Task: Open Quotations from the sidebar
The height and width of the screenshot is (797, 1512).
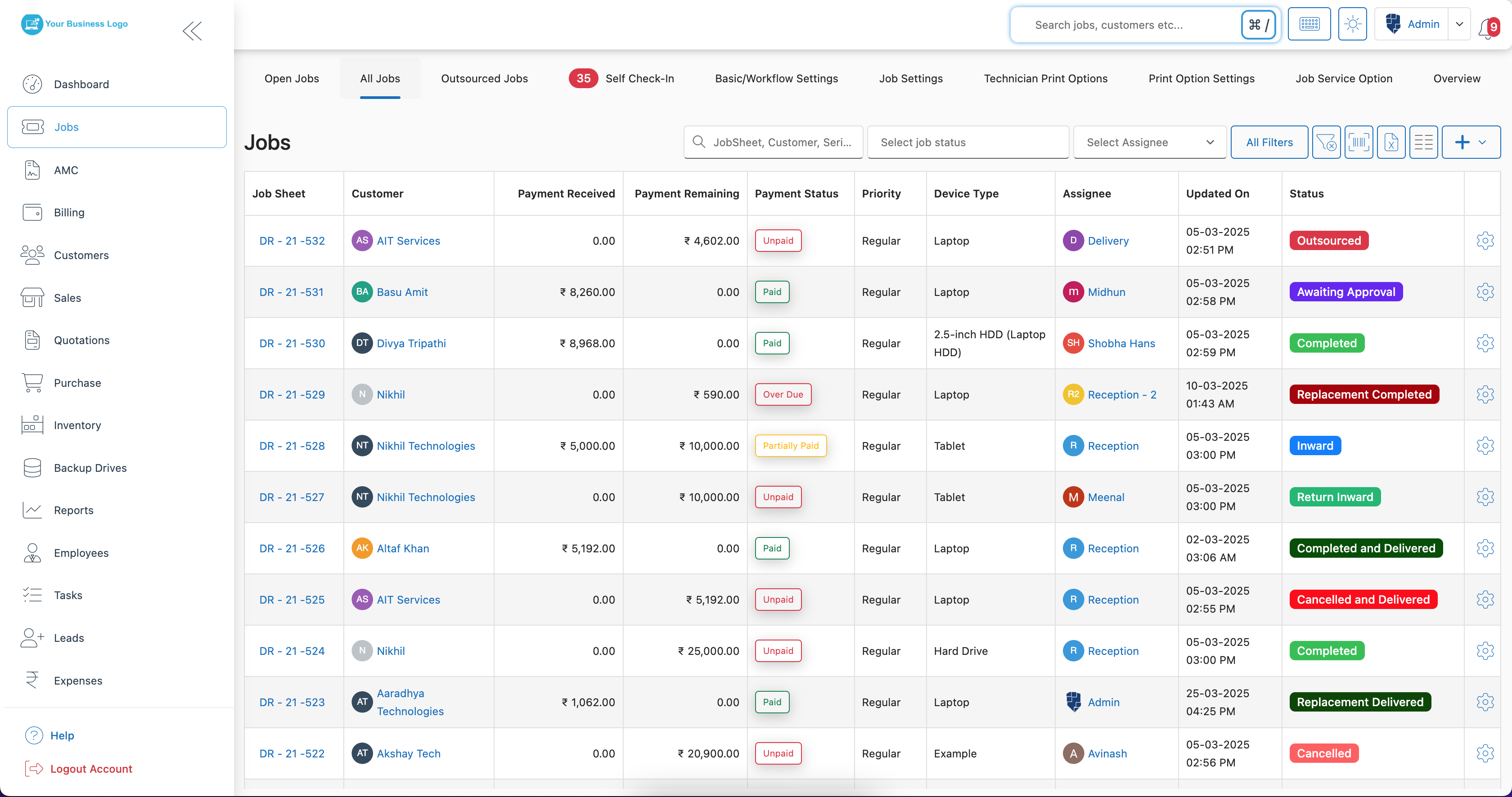Action: tap(81, 340)
